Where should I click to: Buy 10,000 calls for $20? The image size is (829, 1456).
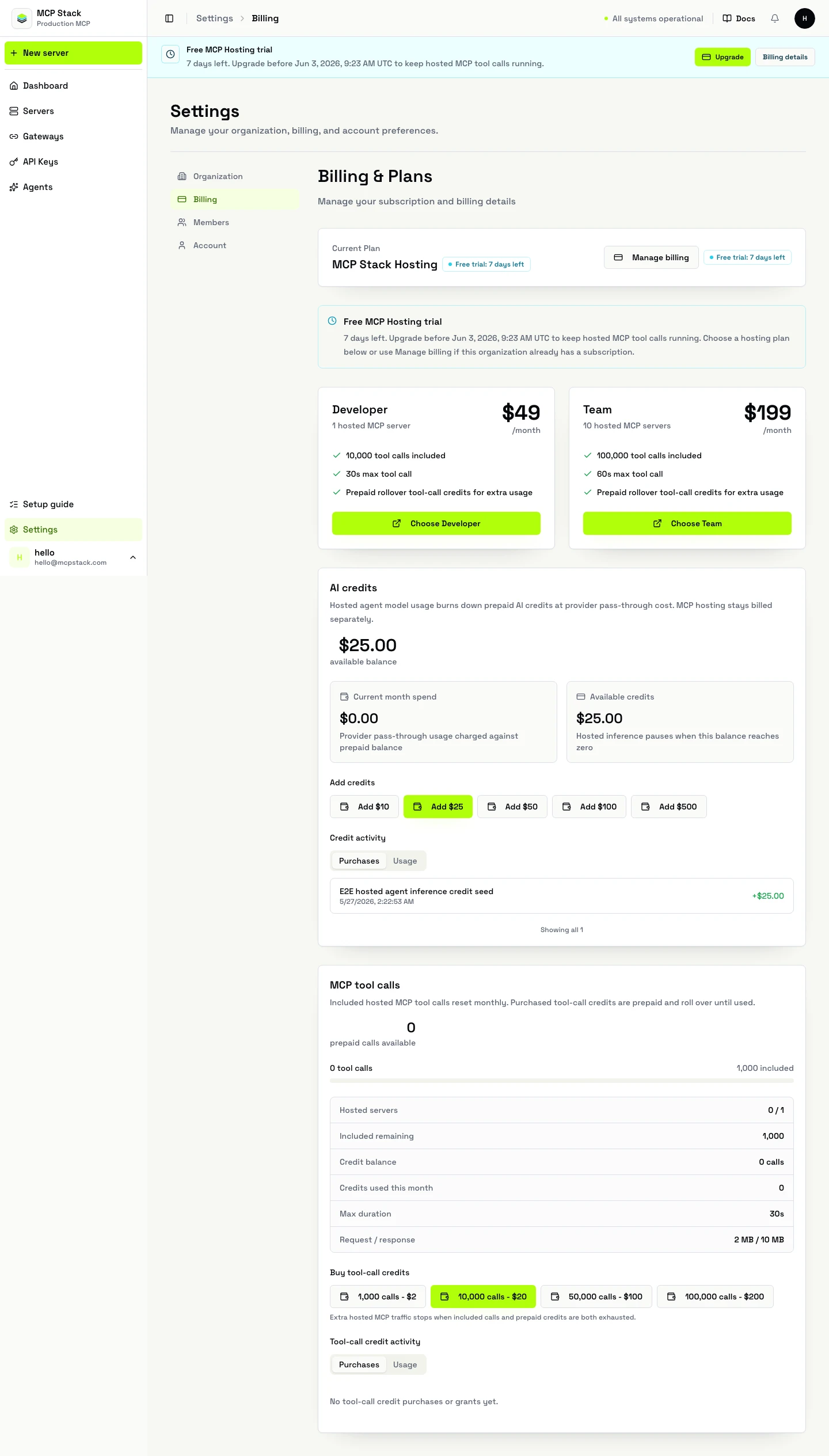483,1297
